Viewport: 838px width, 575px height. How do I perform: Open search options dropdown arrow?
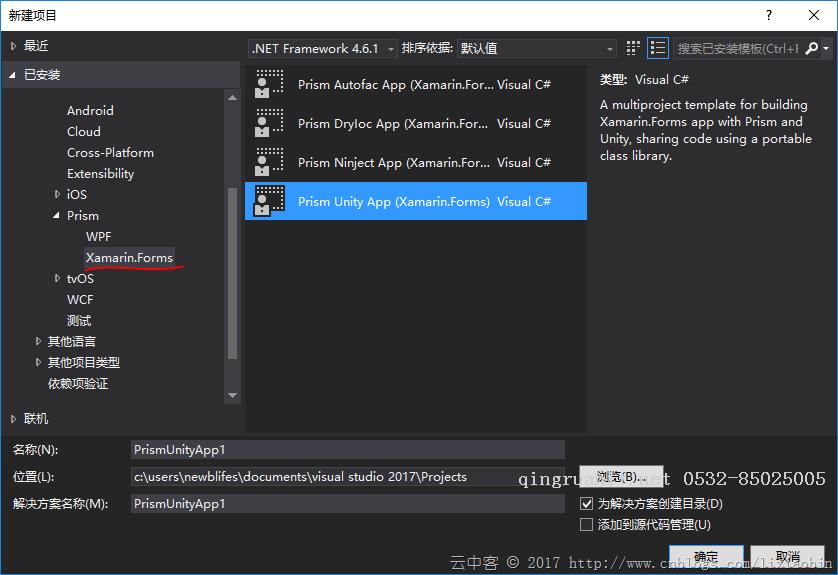tap(826, 49)
